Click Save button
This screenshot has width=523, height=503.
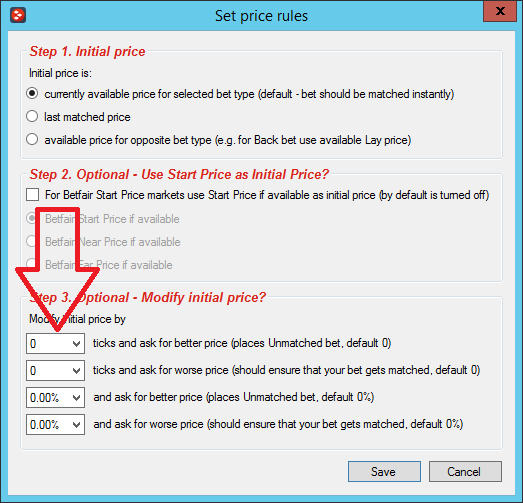pos(384,472)
